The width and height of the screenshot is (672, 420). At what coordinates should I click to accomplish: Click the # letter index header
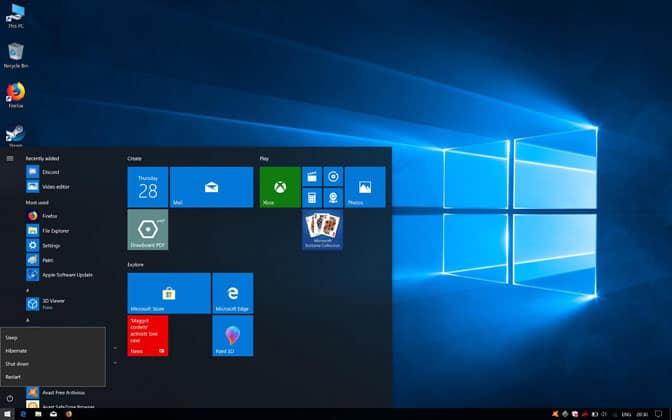pyautogui.click(x=27, y=290)
